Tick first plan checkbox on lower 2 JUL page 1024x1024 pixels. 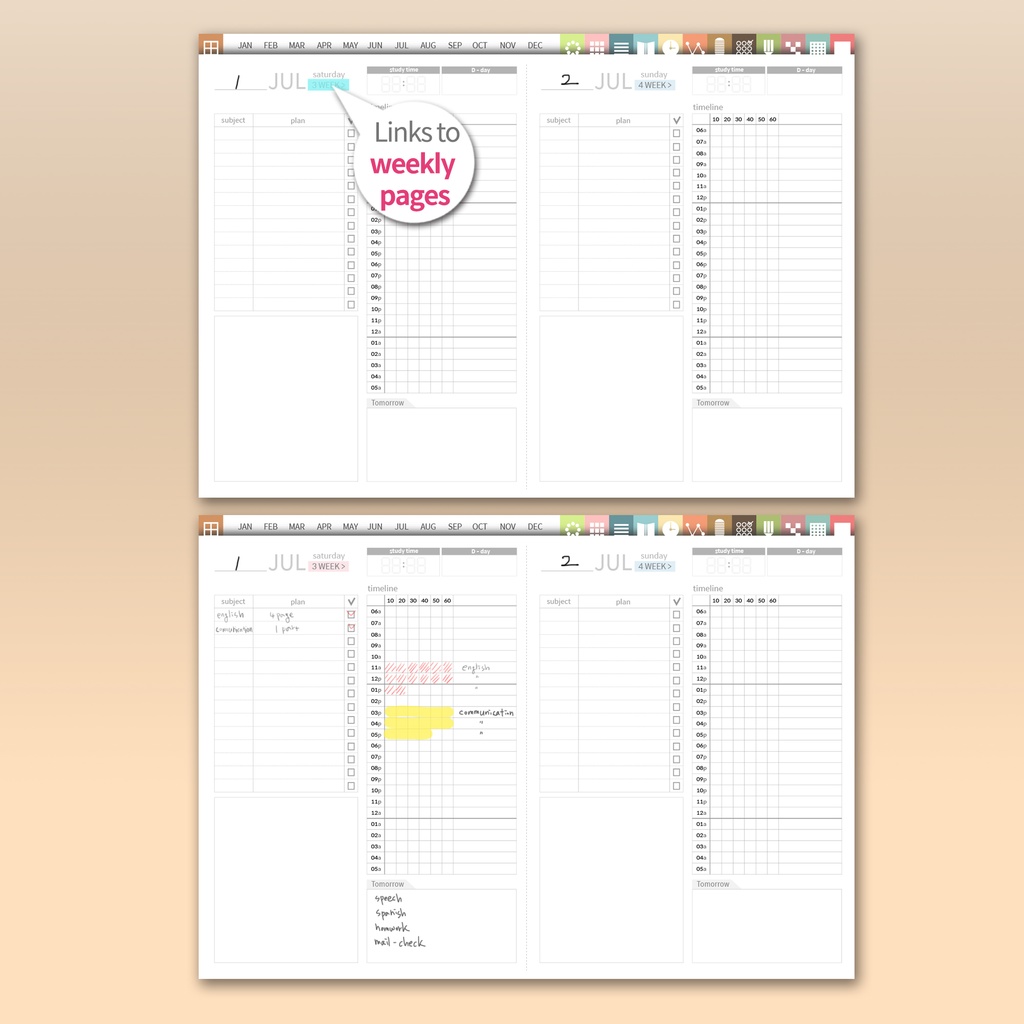(x=677, y=615)
